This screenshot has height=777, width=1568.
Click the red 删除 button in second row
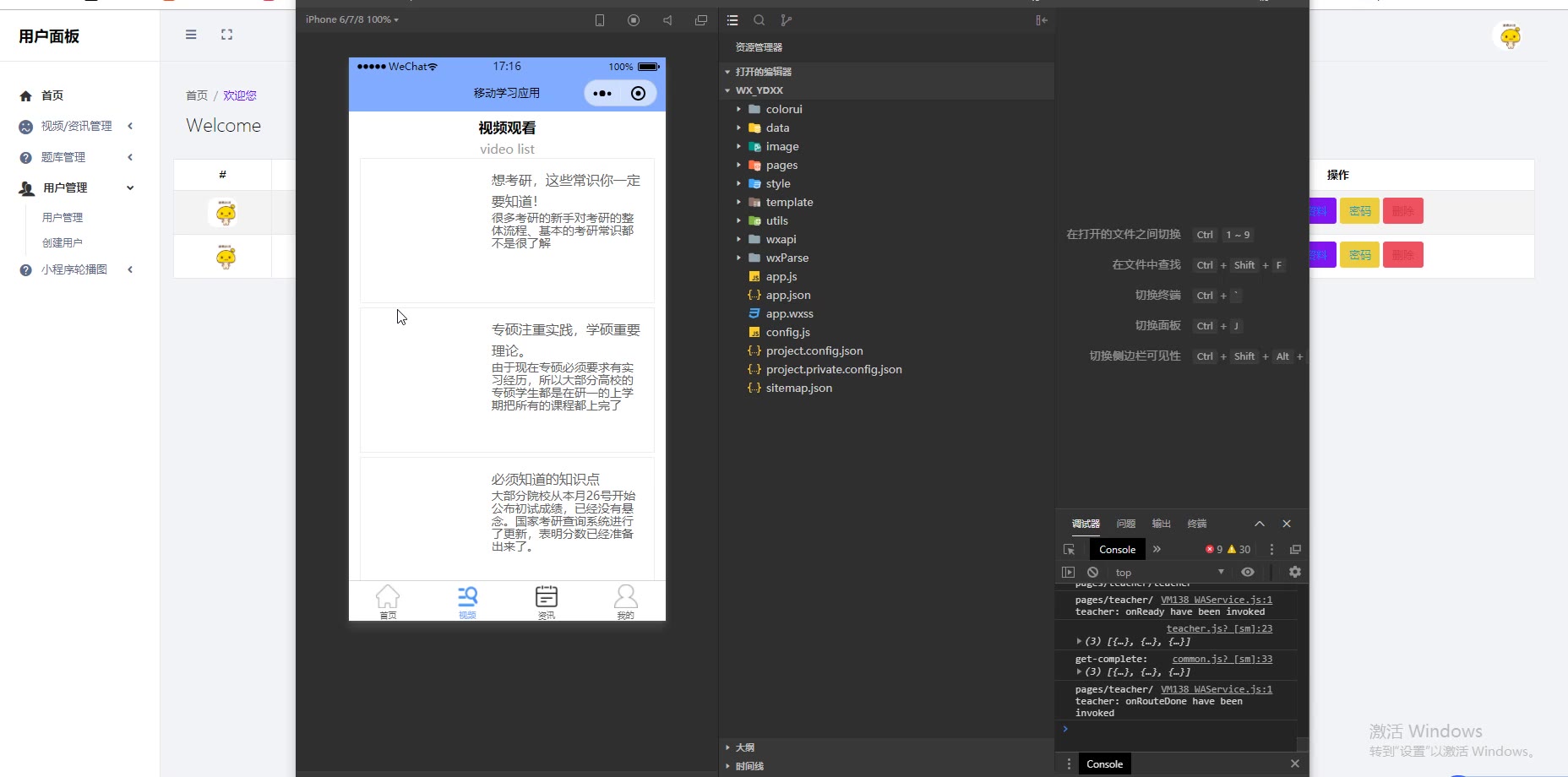(1403, 255)
